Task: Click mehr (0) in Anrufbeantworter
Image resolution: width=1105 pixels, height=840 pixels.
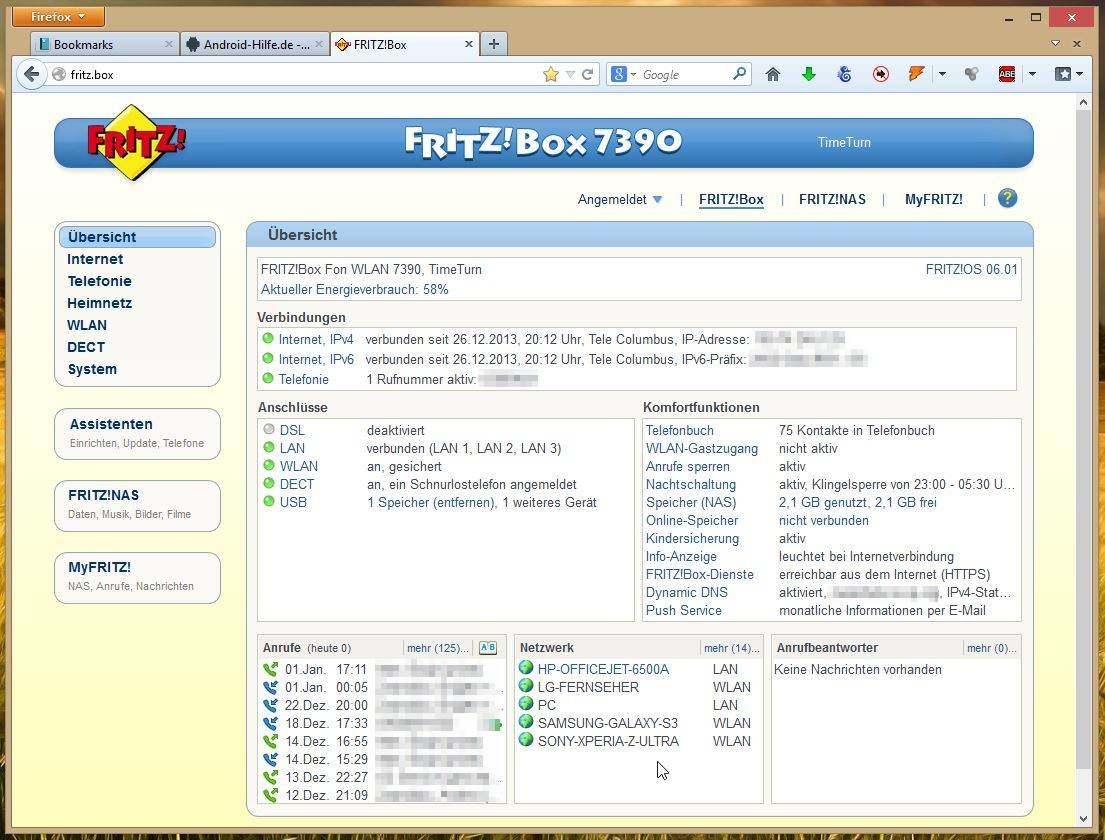Action: coord(992,648)
